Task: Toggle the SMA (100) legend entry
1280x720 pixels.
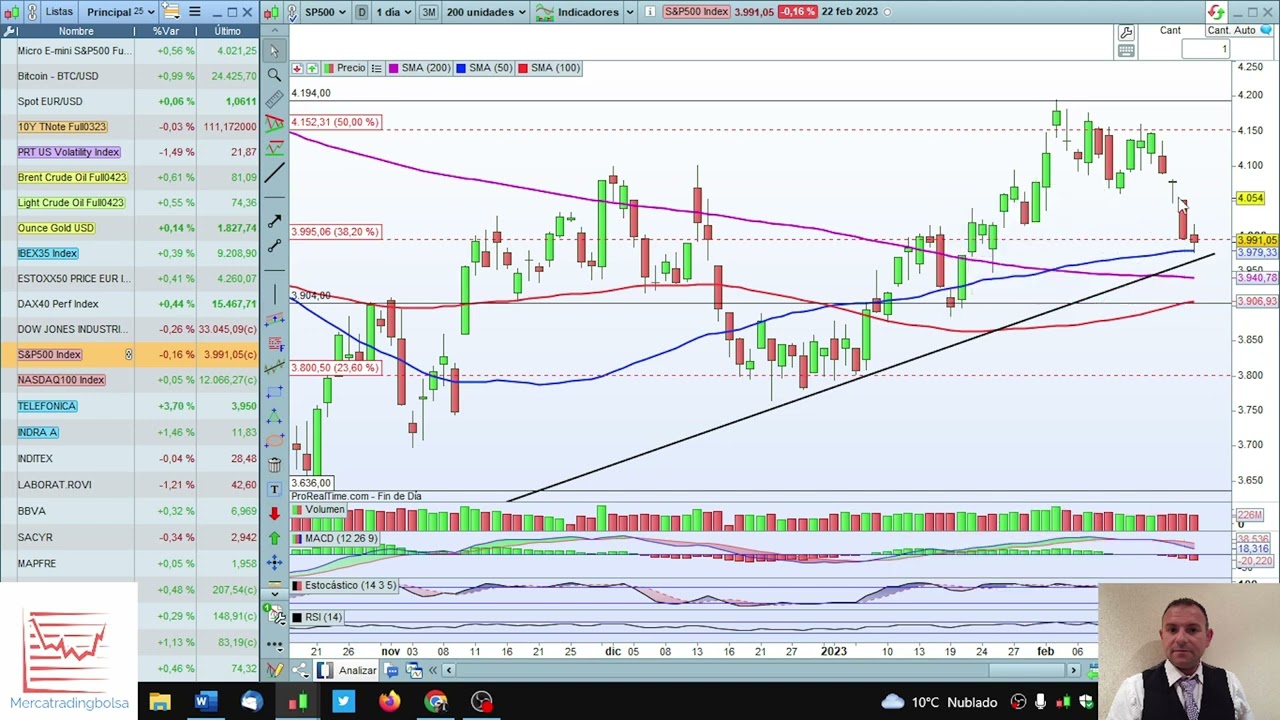Action: coord(549,68)
